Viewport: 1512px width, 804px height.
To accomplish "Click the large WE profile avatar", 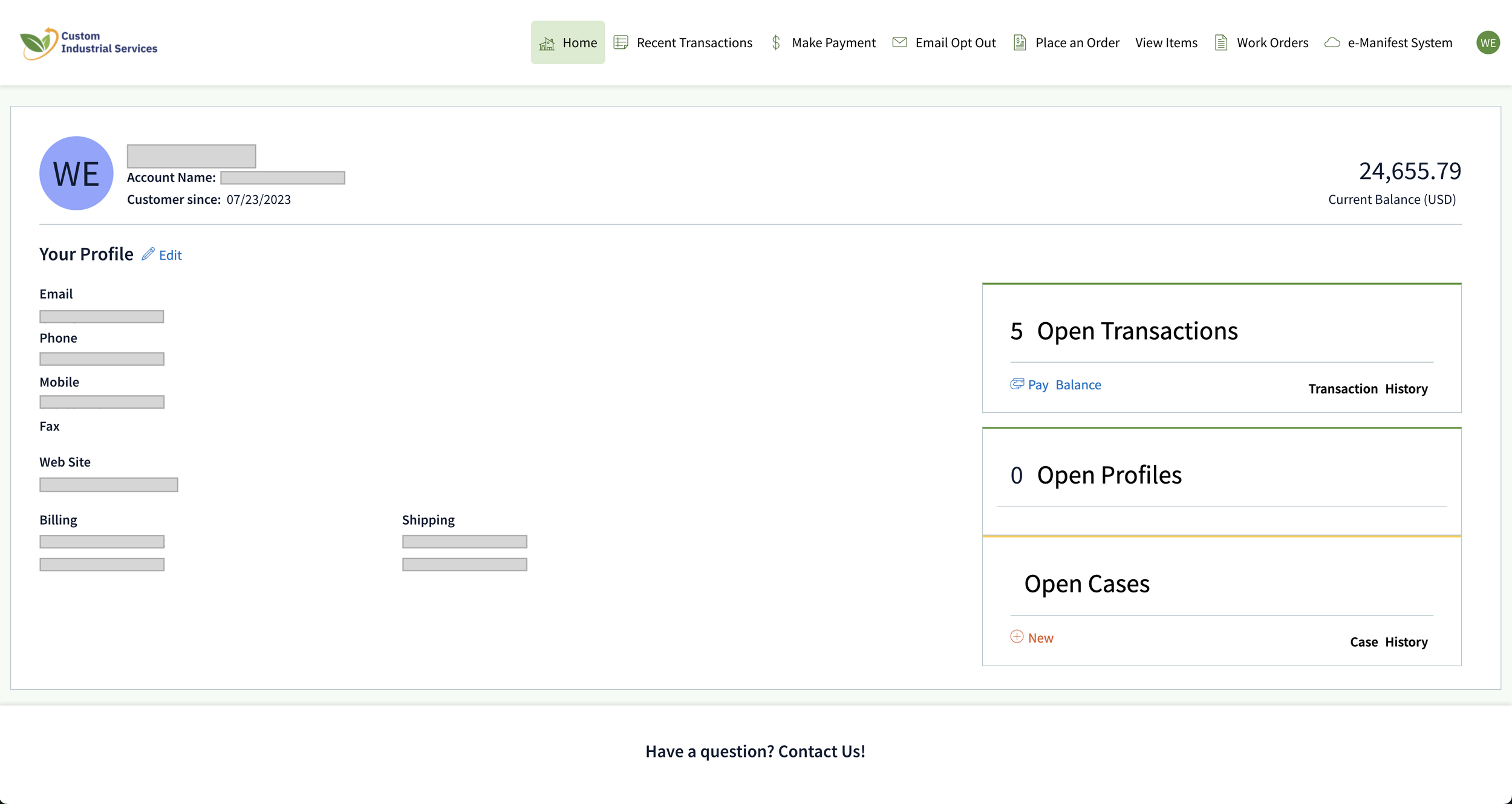I will [x=76, y=173].
